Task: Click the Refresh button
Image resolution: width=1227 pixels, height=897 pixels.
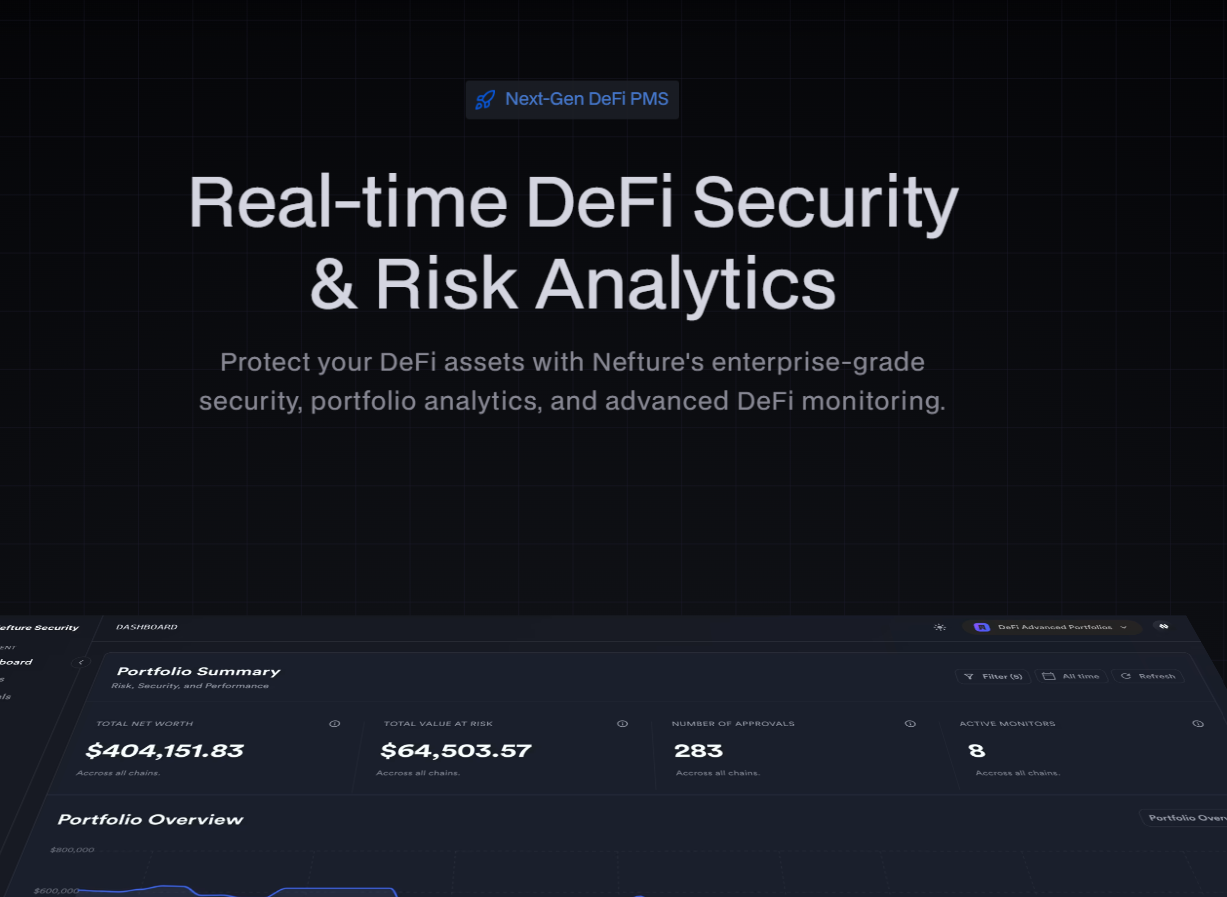Action: 1148,677
